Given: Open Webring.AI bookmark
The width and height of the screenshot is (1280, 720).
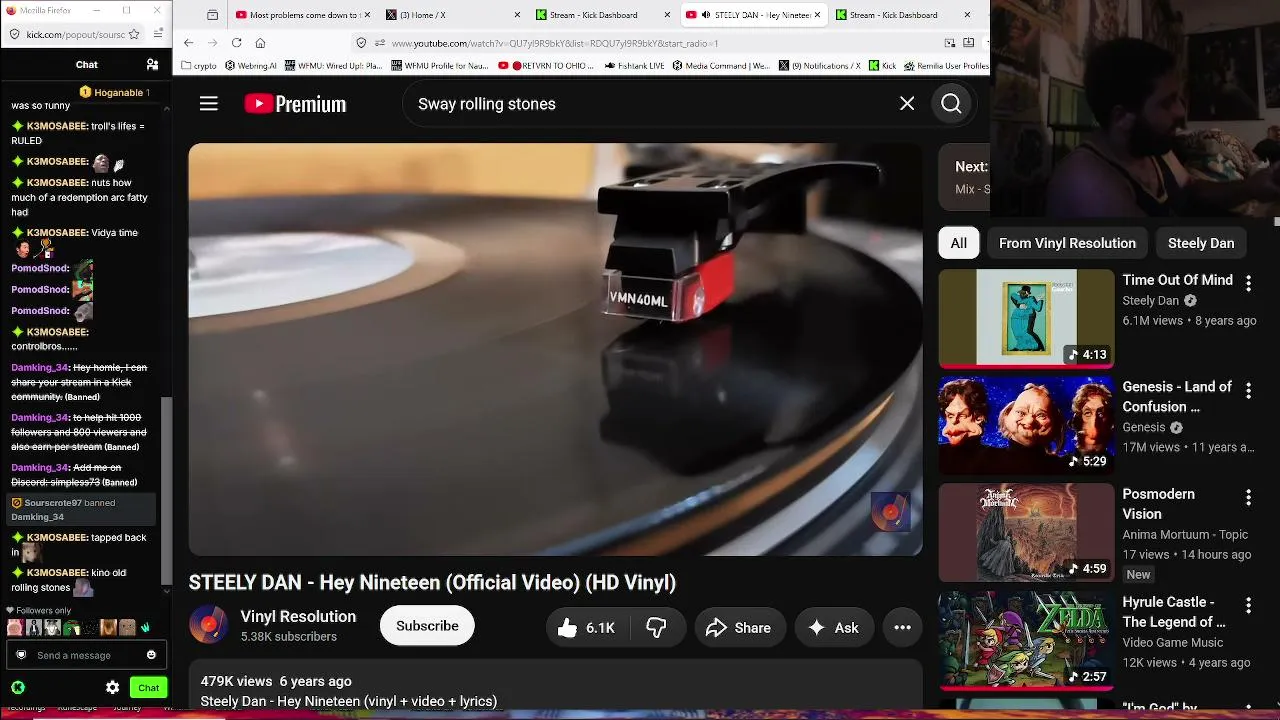Looking at the screenshot, I should pyautogui.click(x=251, y=66).
